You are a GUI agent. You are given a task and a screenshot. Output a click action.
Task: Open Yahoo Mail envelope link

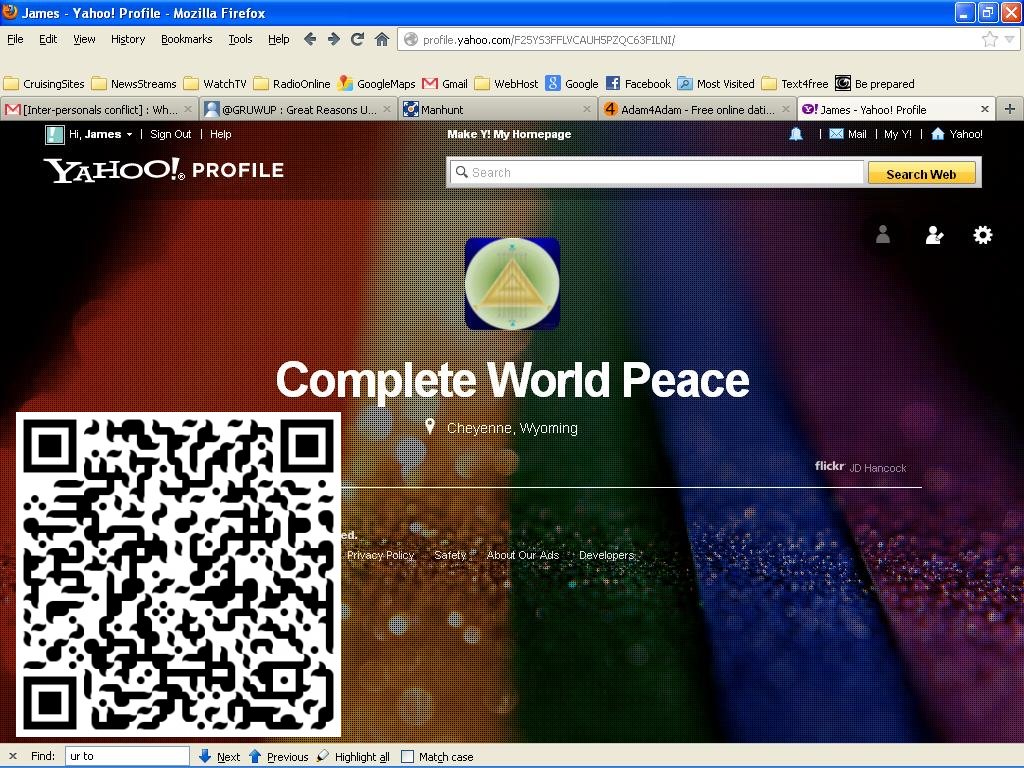[848, 134]
